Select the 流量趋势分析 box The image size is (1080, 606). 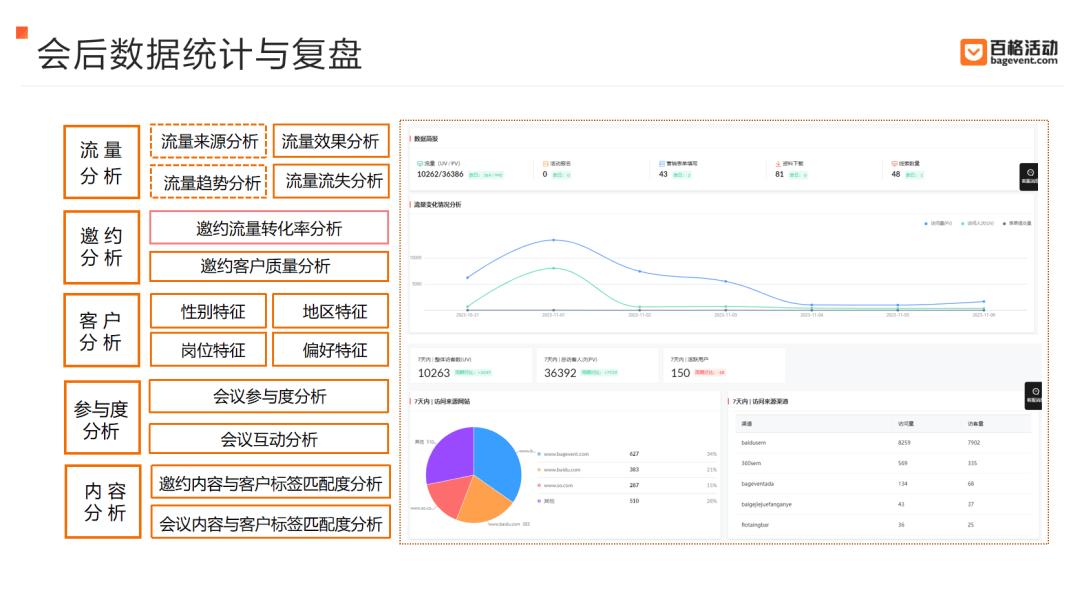click(x=209, y=182)
